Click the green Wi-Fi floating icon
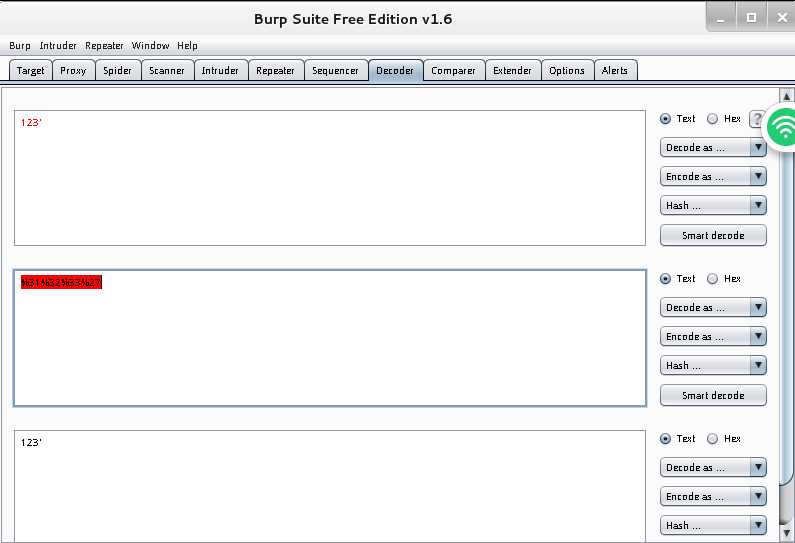Viewport: 795px width, 543px height. [781, 127]
